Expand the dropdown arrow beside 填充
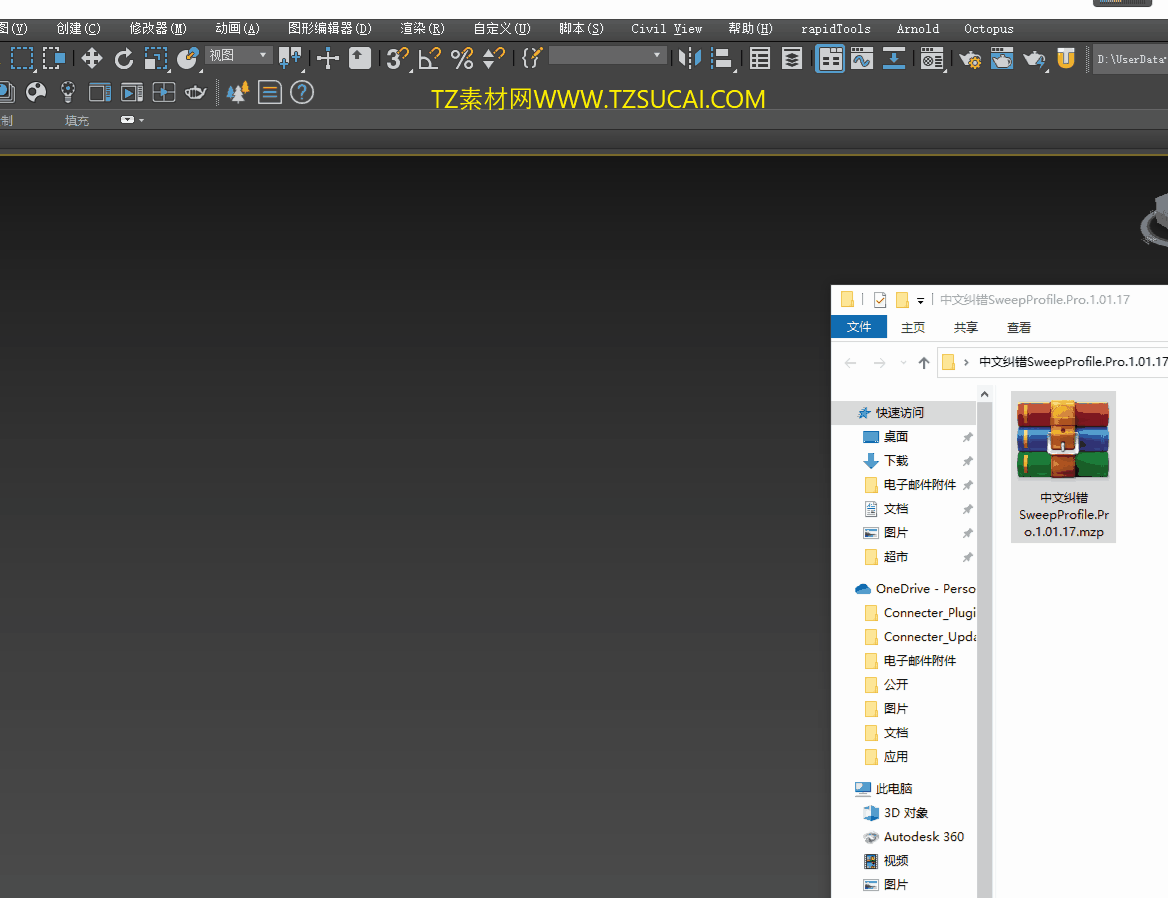Screen dimensions: 1168x898 tap(142, 120)
